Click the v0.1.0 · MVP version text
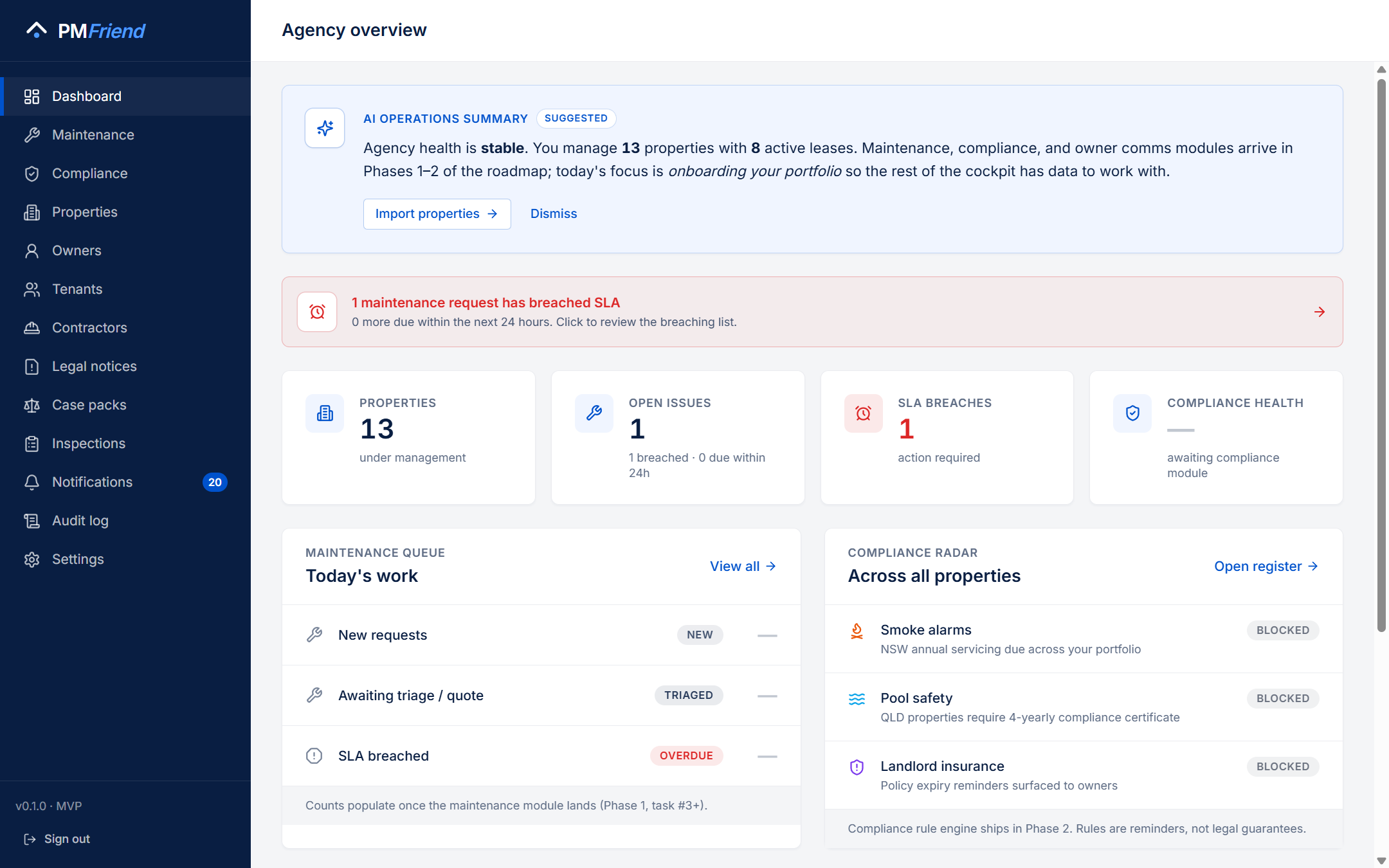The width and height of the screenshot is (1389, 868). pyautogui.click(x=49, y=806)
